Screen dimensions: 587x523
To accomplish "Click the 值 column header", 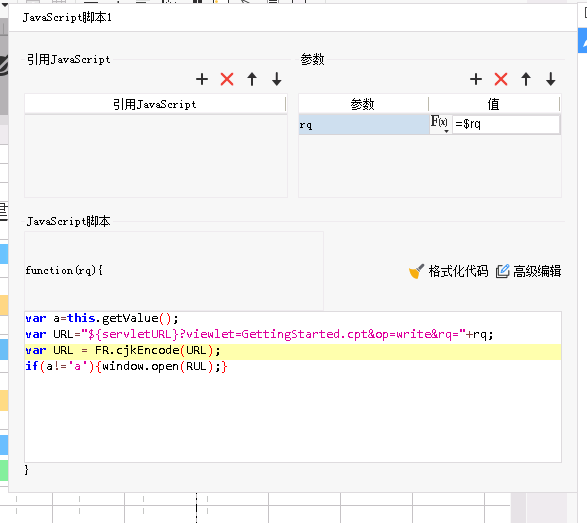I will coord(494,104).
